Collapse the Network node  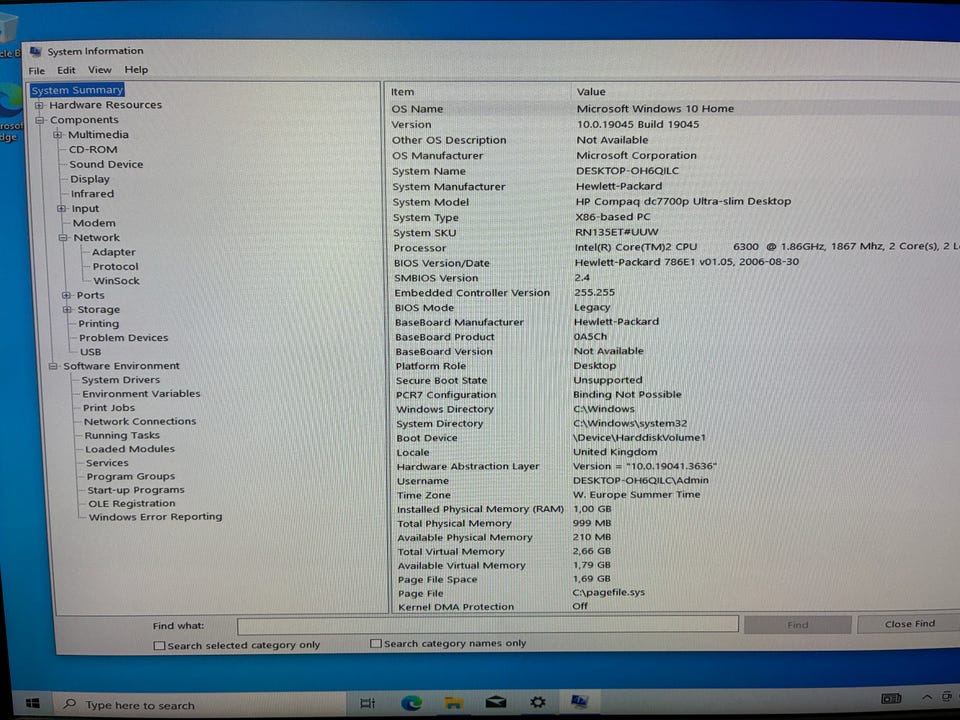(x=63, y=238)
